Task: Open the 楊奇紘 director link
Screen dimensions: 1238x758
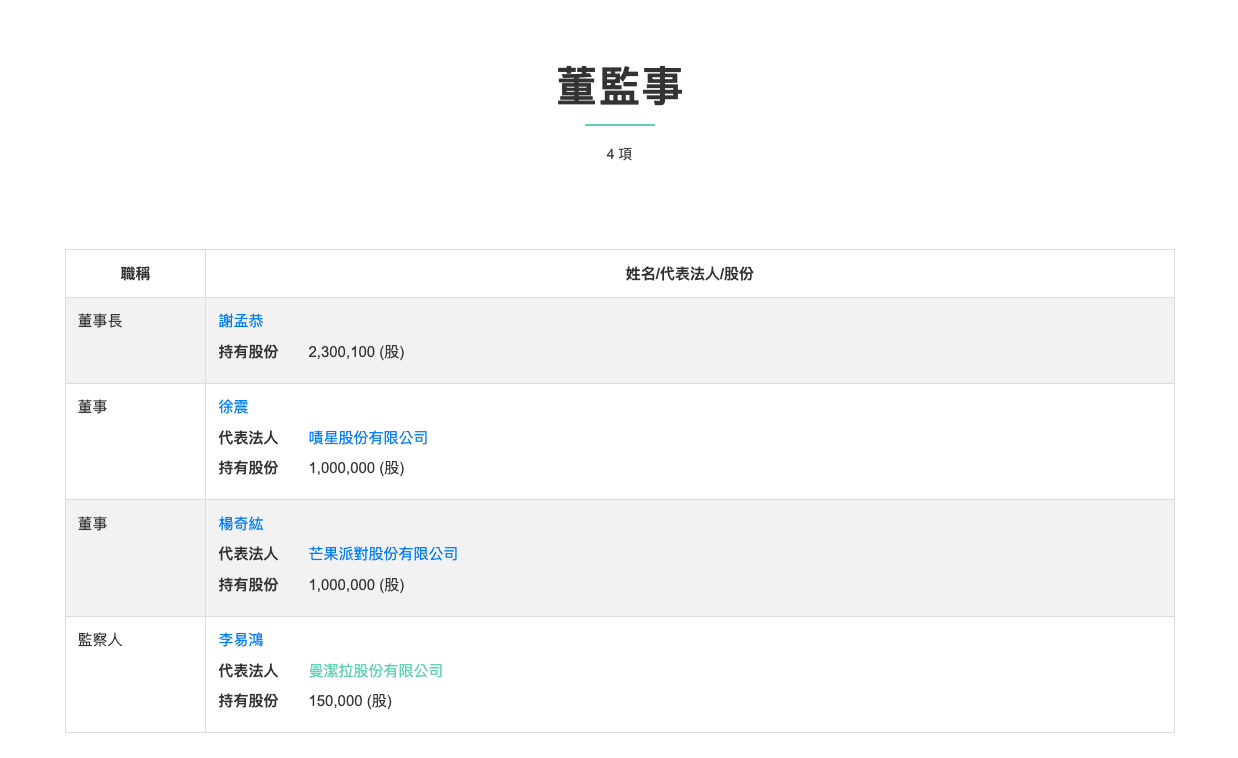Action: 241,524
